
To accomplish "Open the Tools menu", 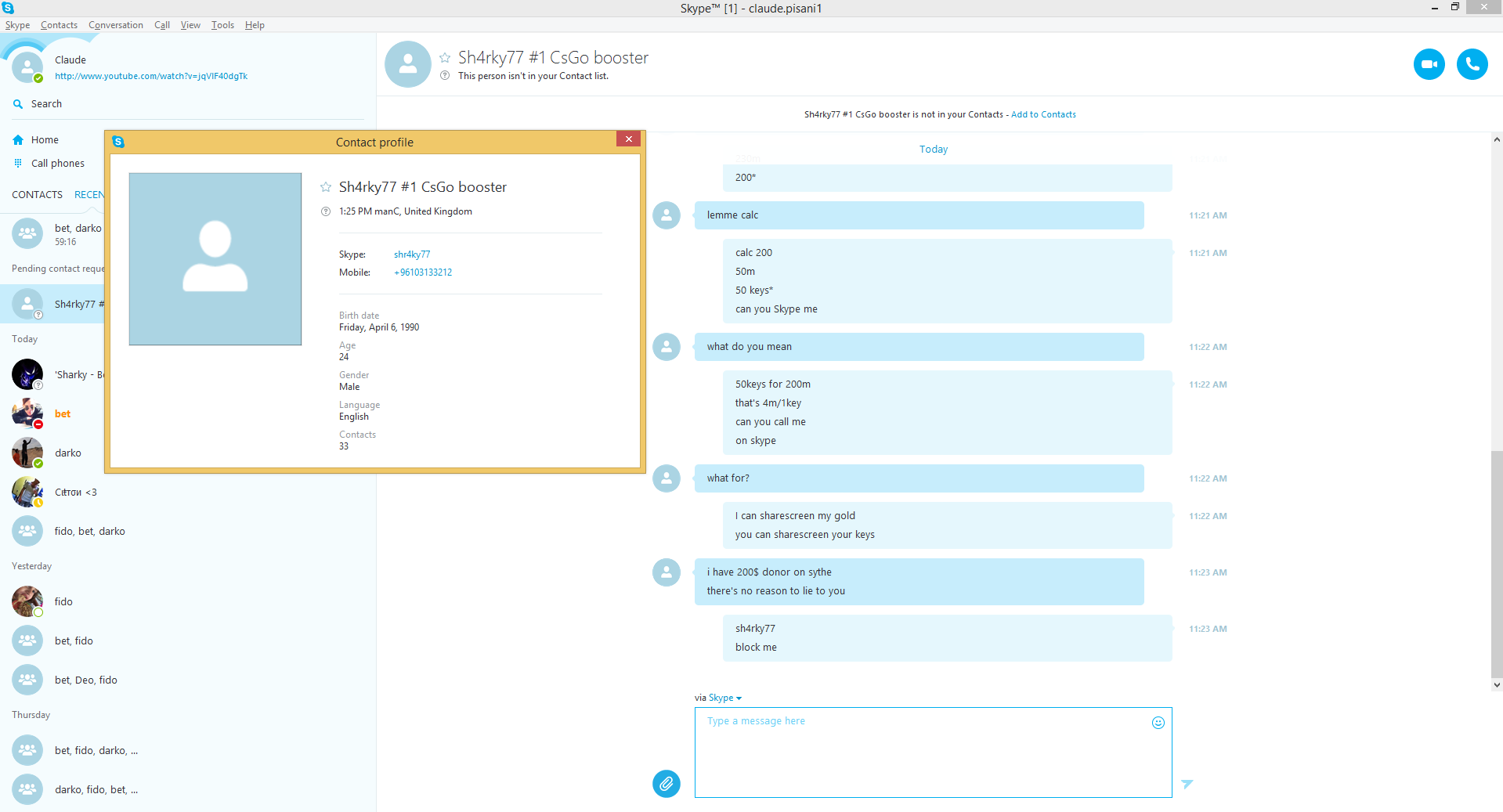I will tap(222, 25).
